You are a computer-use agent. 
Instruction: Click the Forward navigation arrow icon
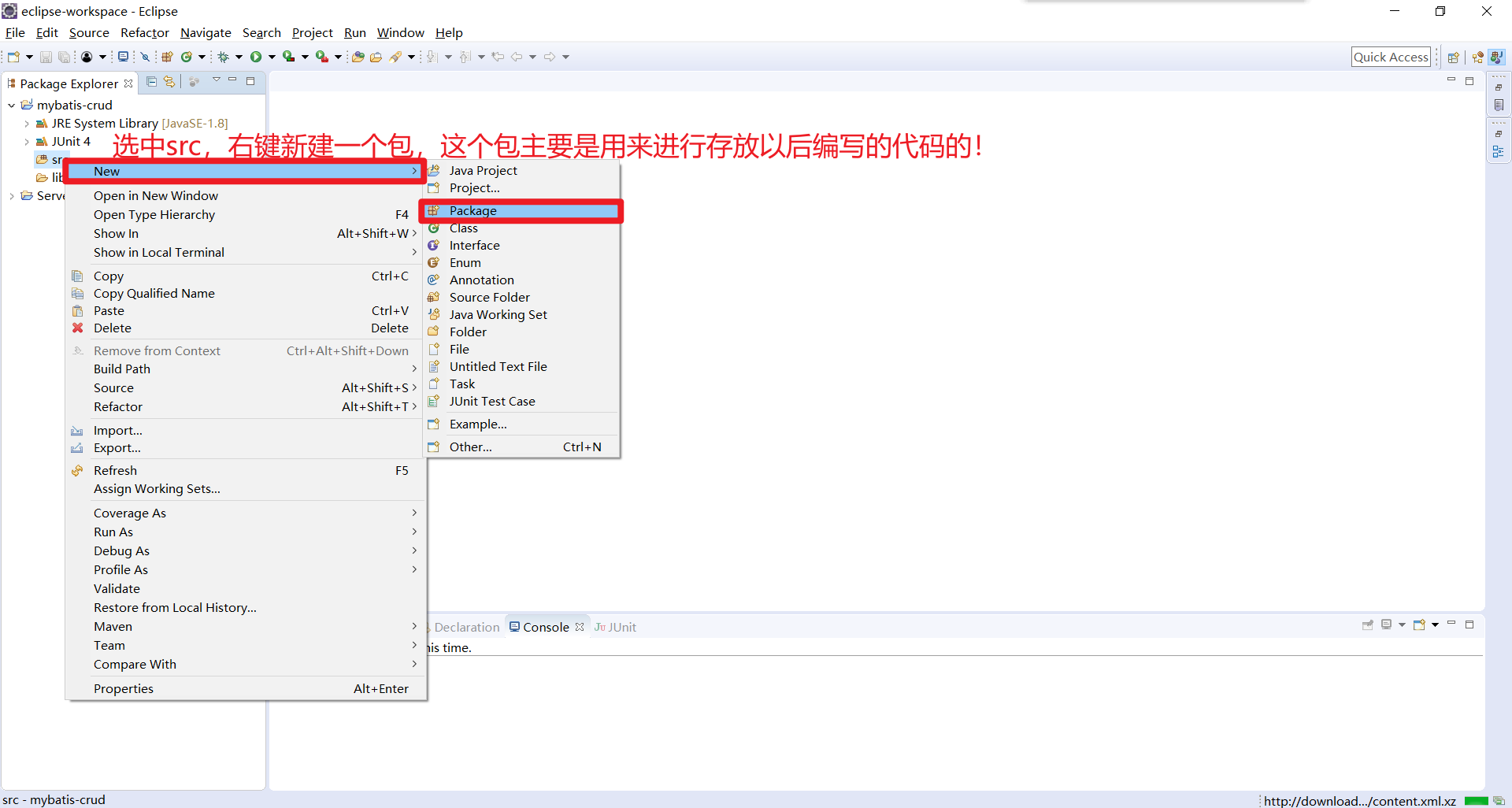550,57
